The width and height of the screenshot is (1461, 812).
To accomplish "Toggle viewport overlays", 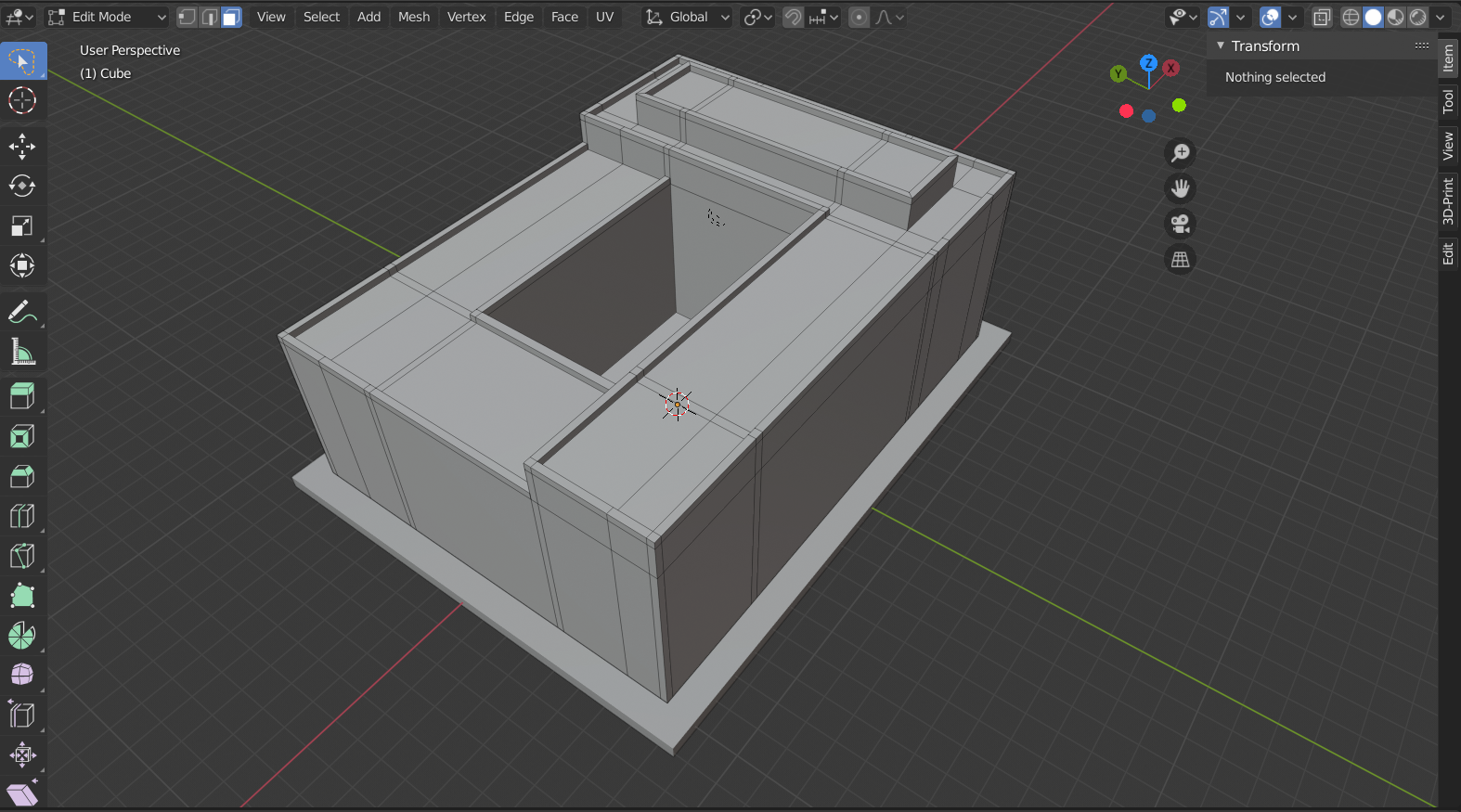I will [1271, 17].
